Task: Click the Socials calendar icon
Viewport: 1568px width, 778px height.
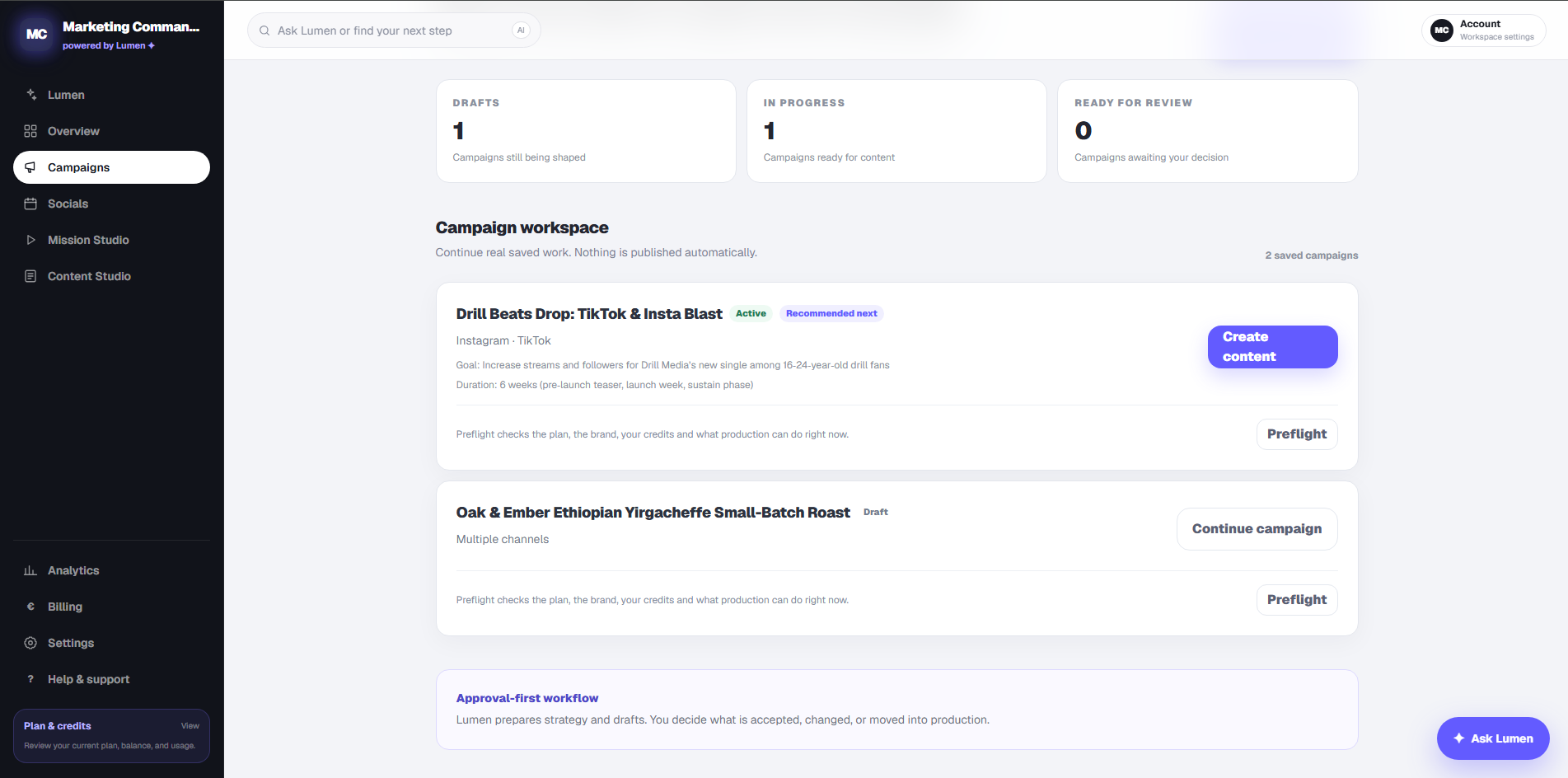Action: (x=30, y=204)
